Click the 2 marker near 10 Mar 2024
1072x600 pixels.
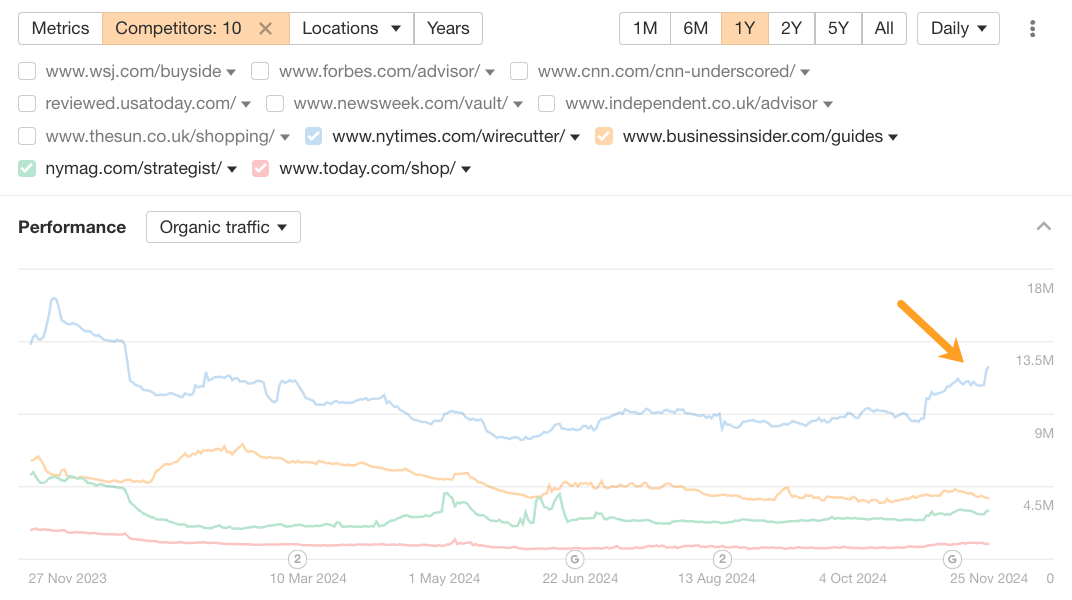(x=295, y=559)
